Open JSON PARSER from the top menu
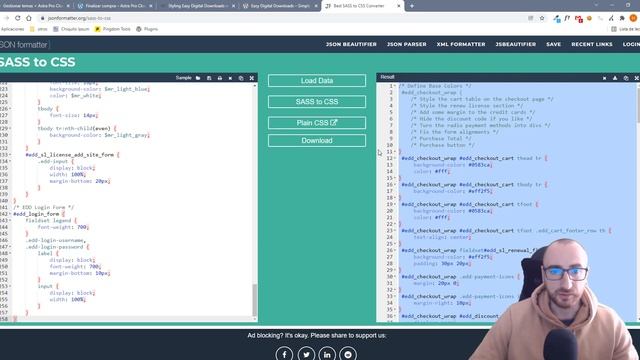 pyautogui.click(x=407, y=44)
